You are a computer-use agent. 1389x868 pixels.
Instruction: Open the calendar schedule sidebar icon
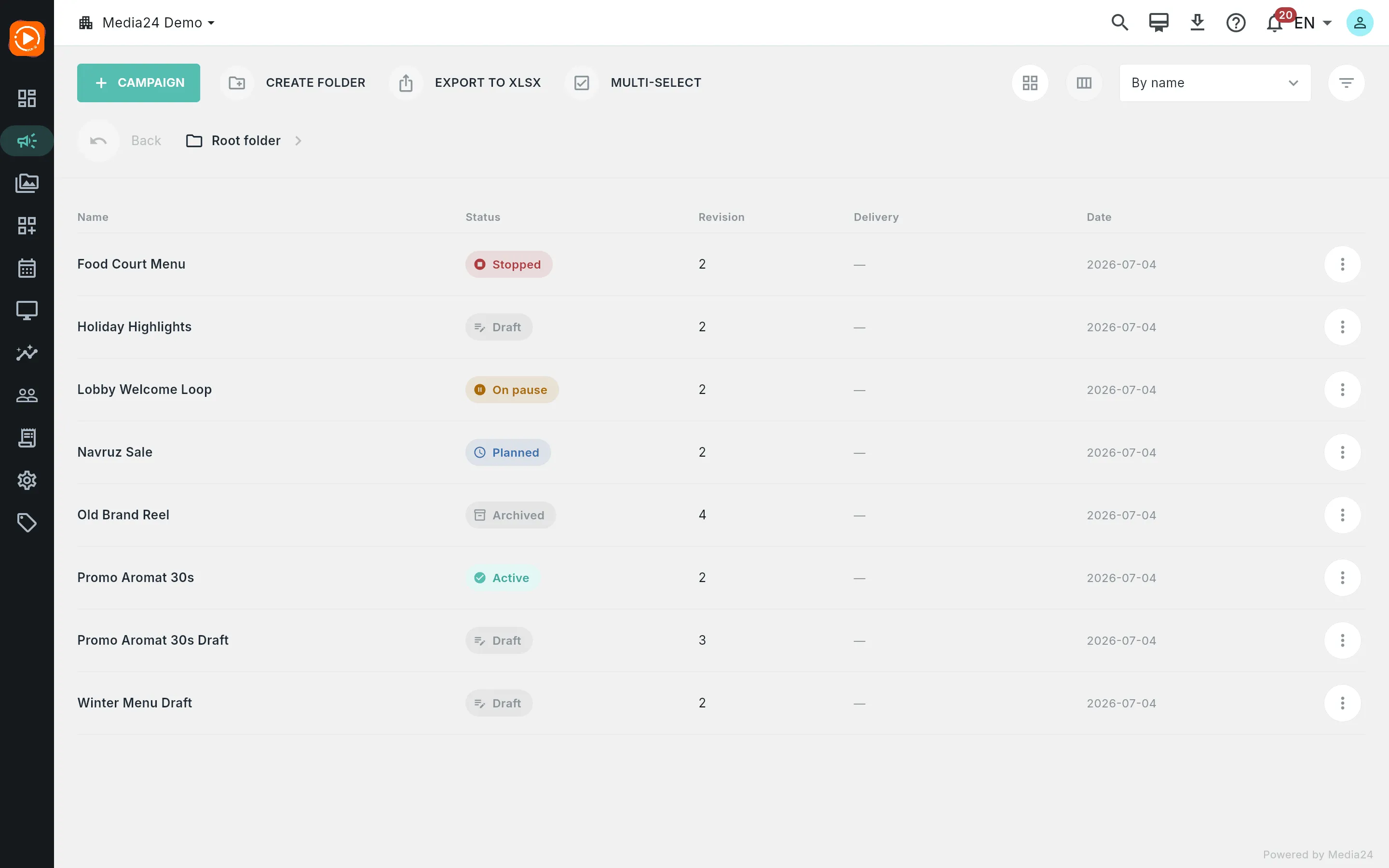(27, 268)
